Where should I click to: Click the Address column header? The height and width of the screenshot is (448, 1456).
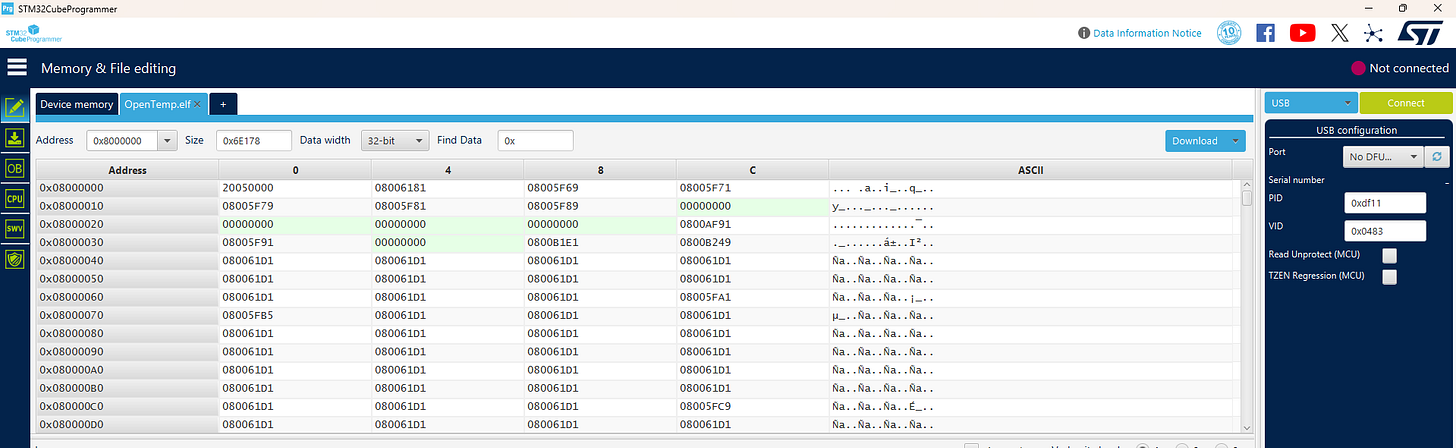point(127,170)
